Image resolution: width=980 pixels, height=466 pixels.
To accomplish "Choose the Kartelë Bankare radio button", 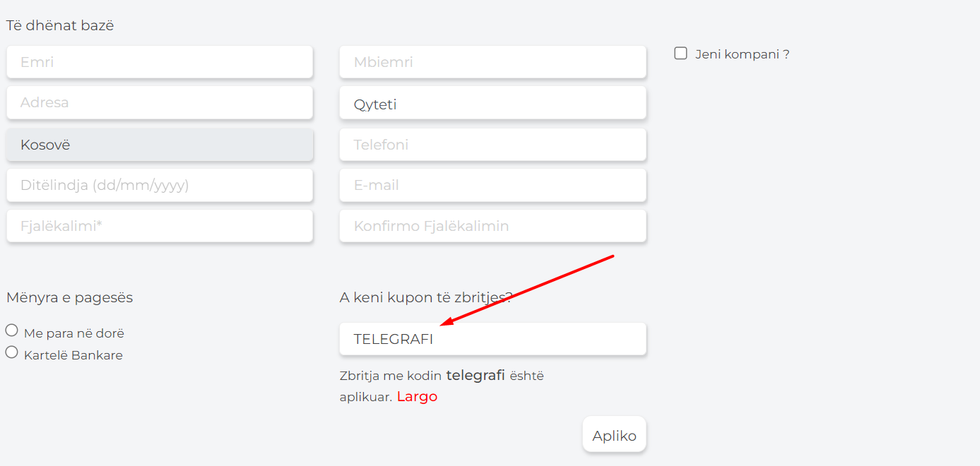I will tap(12, 352).
